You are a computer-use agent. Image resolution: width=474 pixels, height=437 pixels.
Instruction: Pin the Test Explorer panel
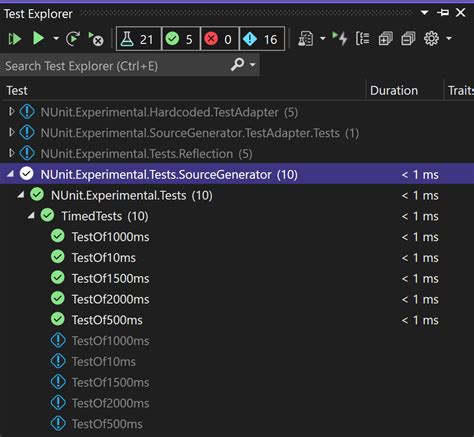443,13
